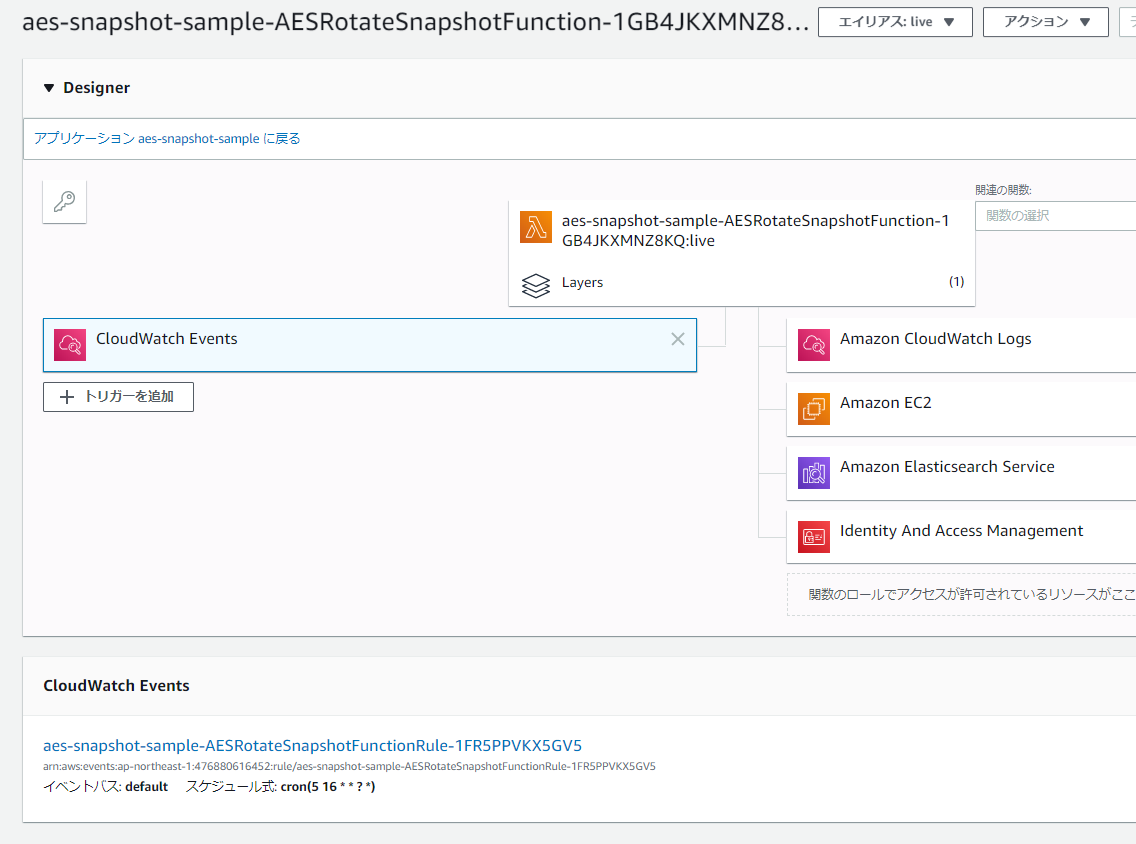
Task: Click the Designer heading text
Action: (96, 88)
